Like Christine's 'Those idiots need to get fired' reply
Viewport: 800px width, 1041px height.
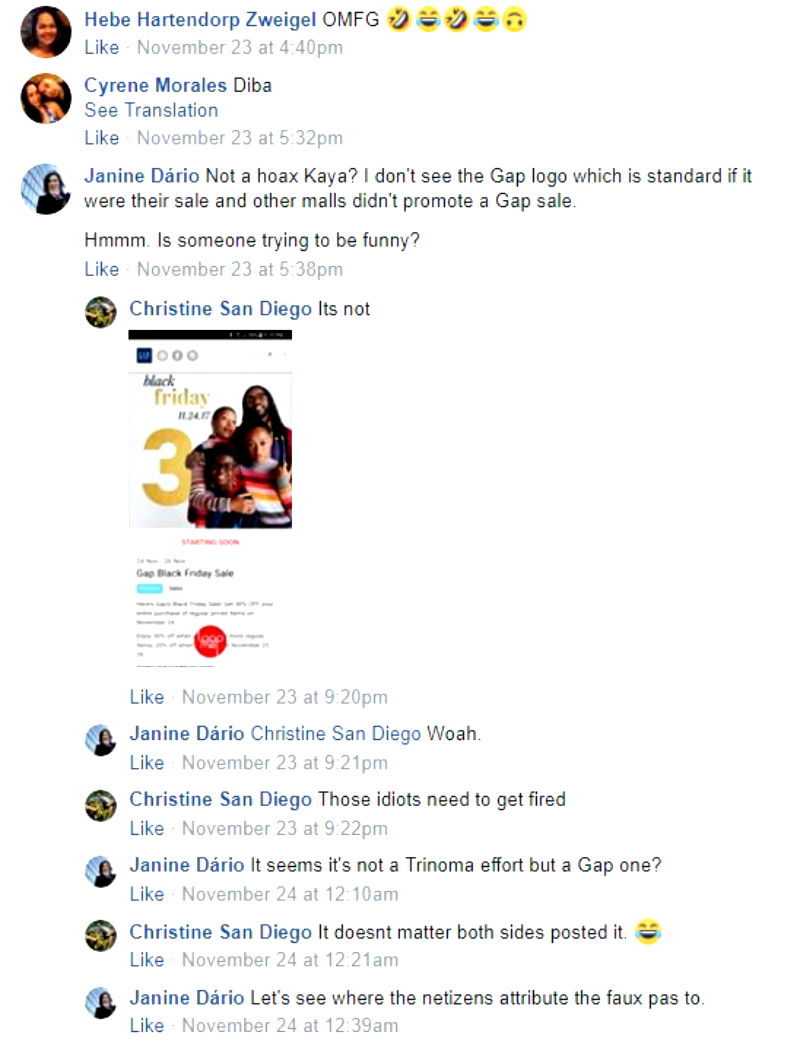tap(147, 829)
